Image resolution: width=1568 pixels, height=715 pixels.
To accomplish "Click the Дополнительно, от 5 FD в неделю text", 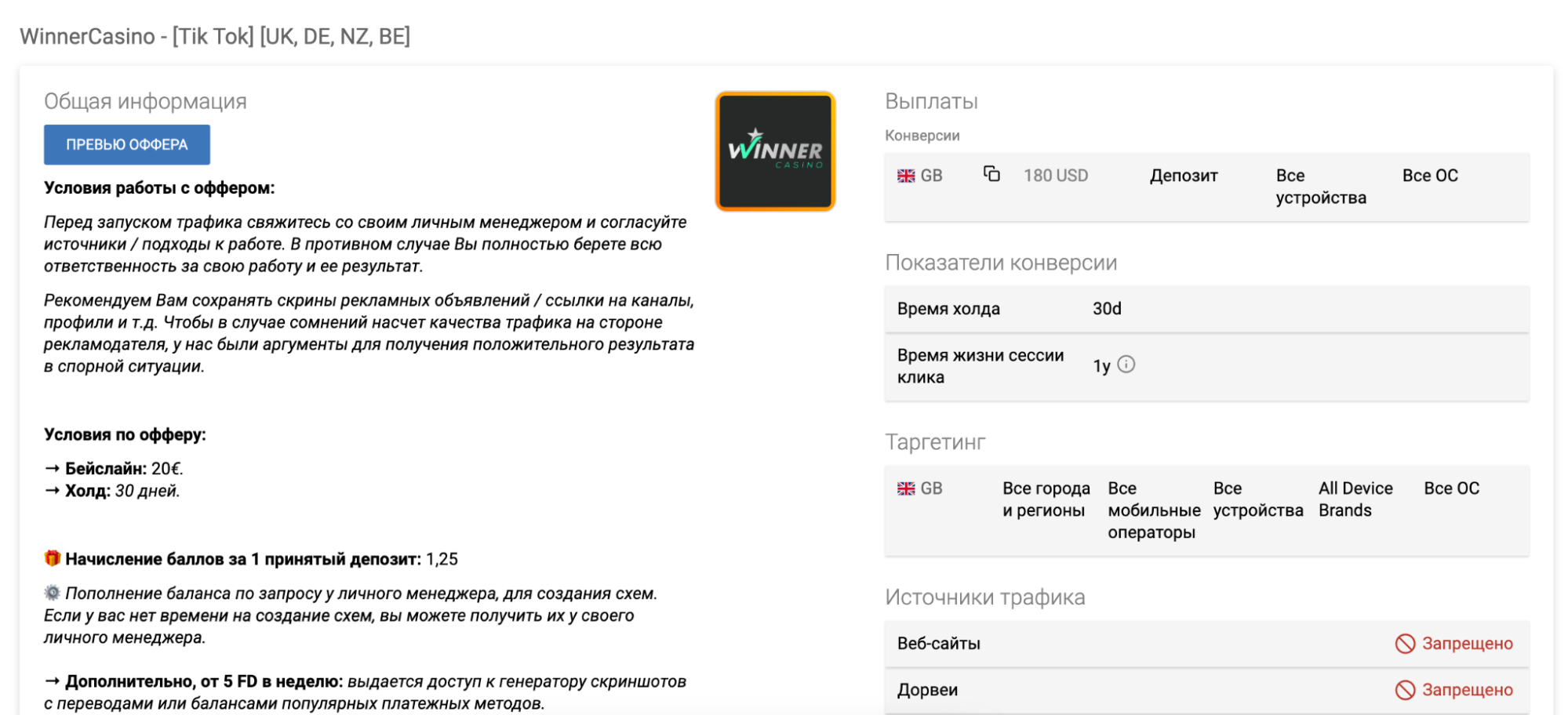I will (x=203, y=681).
